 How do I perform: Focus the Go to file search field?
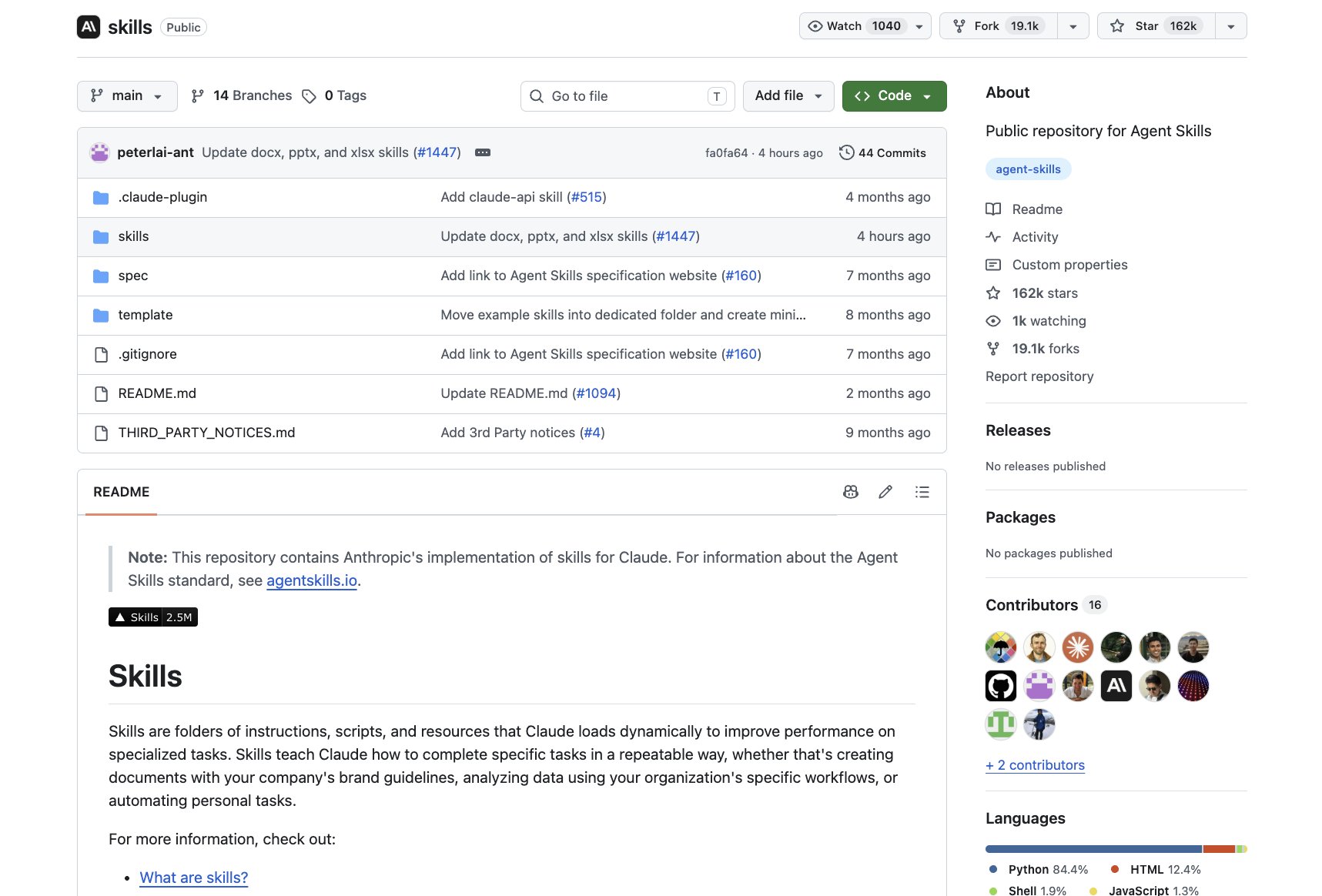pos(628,96)
